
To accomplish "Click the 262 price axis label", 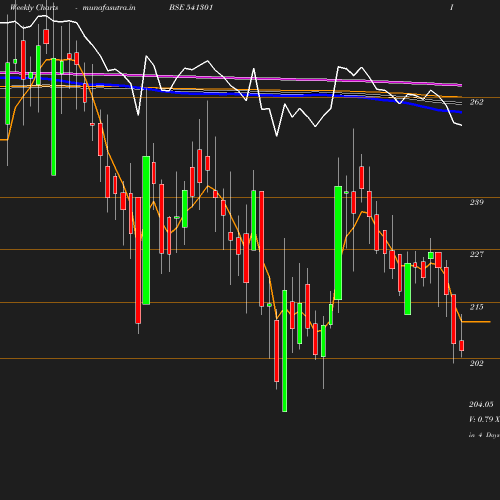I will [476, 102].
